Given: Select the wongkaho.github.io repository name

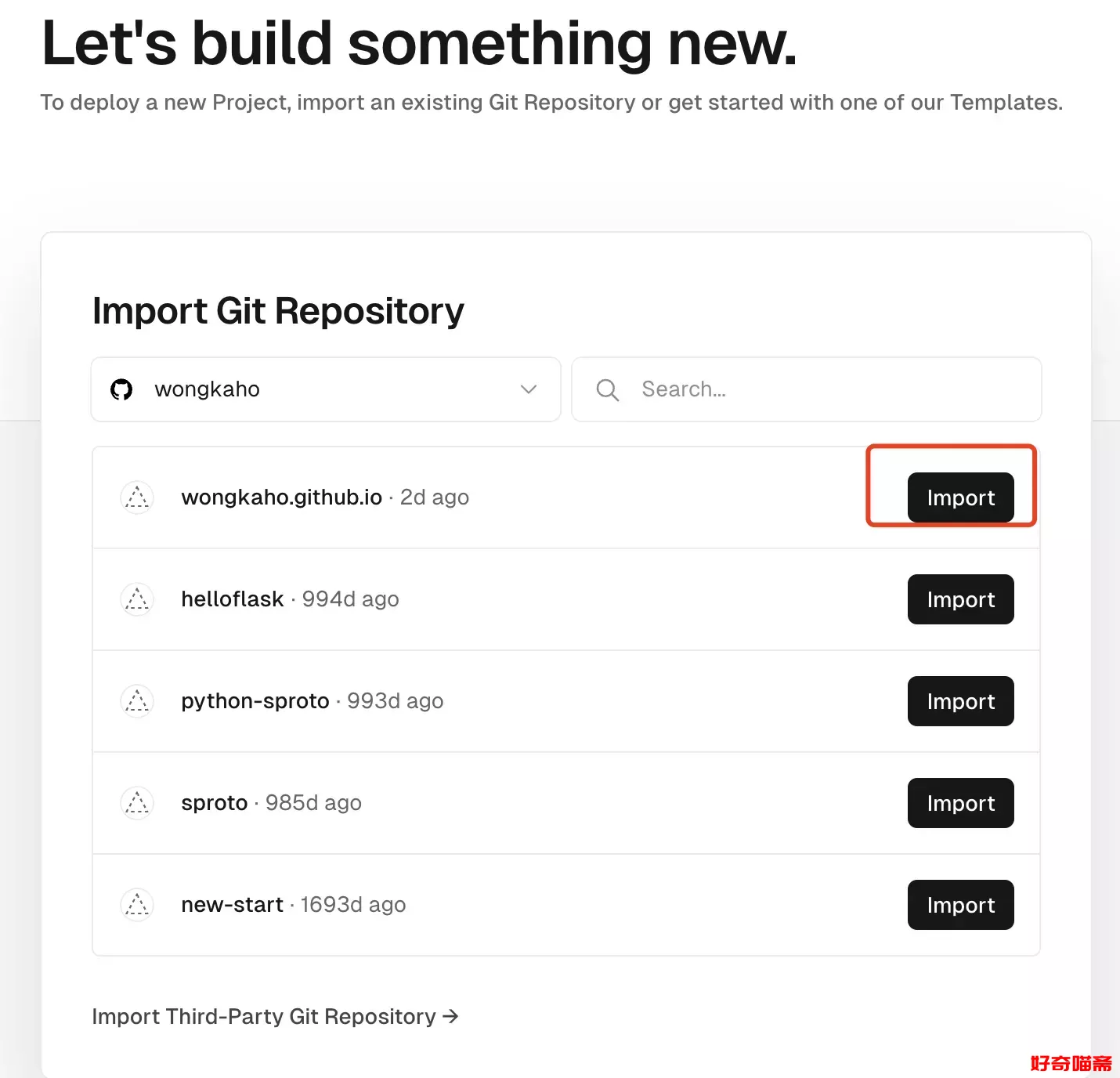Looking at the screenshot, I should coord(281,497).
